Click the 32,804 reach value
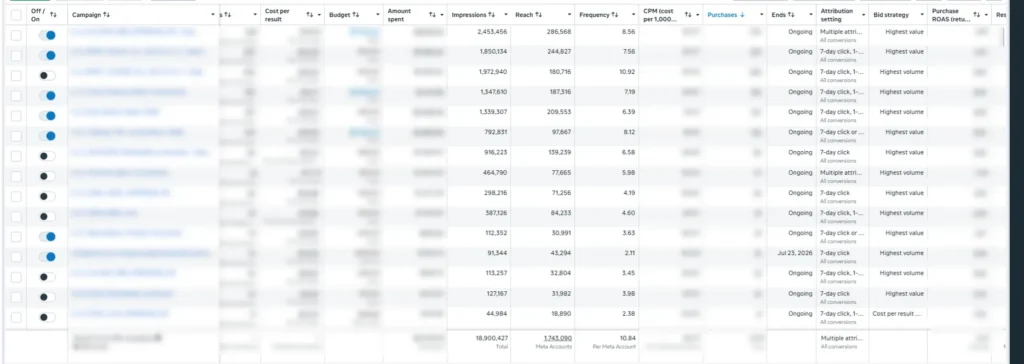1024x364 pixels. pyautogui.click(x=560, y=273)
